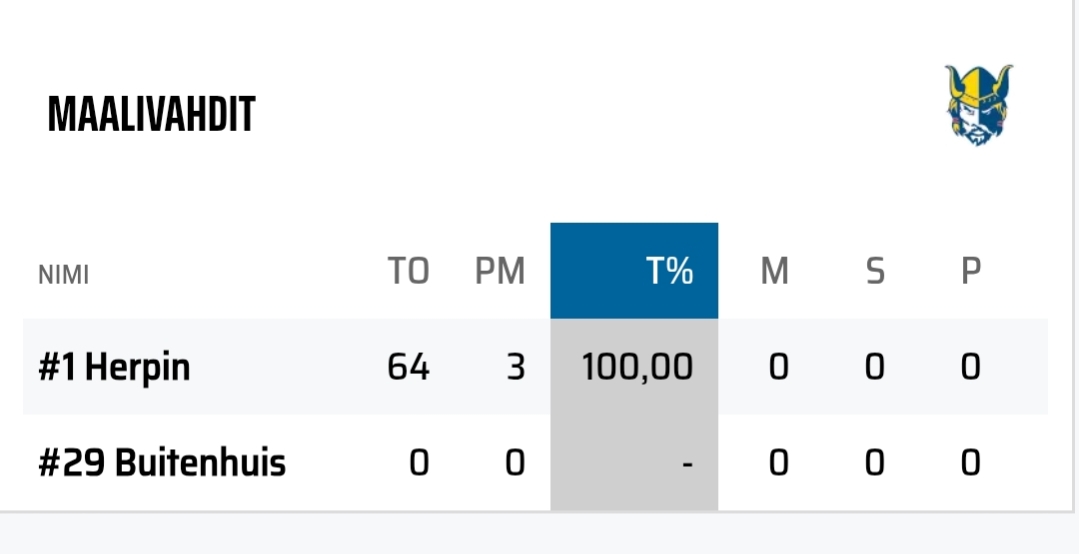Click Herpin's TO value 64
1079x554 pixels.
(x=408, y=367)
